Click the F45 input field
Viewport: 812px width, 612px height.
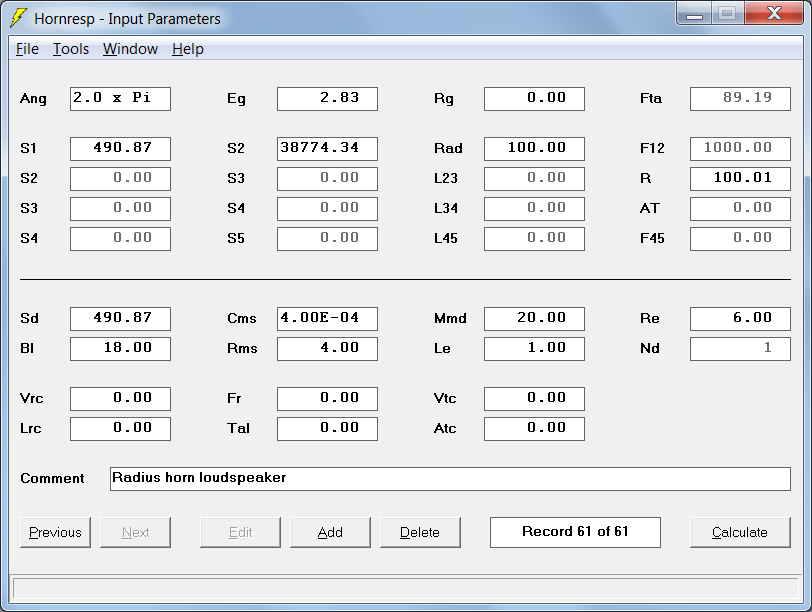741,239
